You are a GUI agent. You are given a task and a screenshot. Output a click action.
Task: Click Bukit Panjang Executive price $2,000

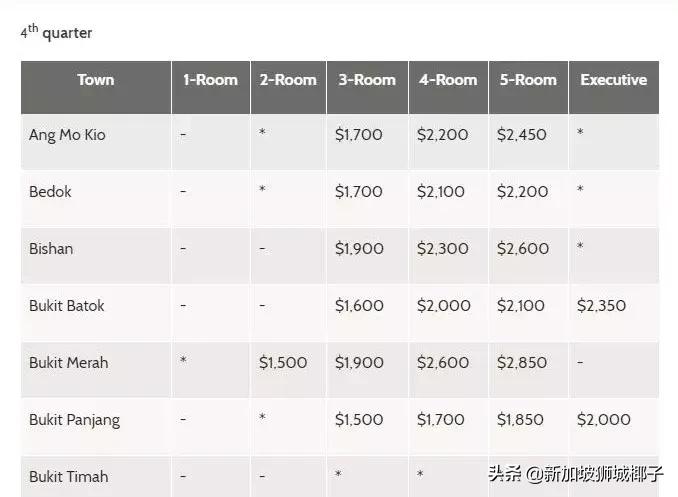click(x=603, y=420)
